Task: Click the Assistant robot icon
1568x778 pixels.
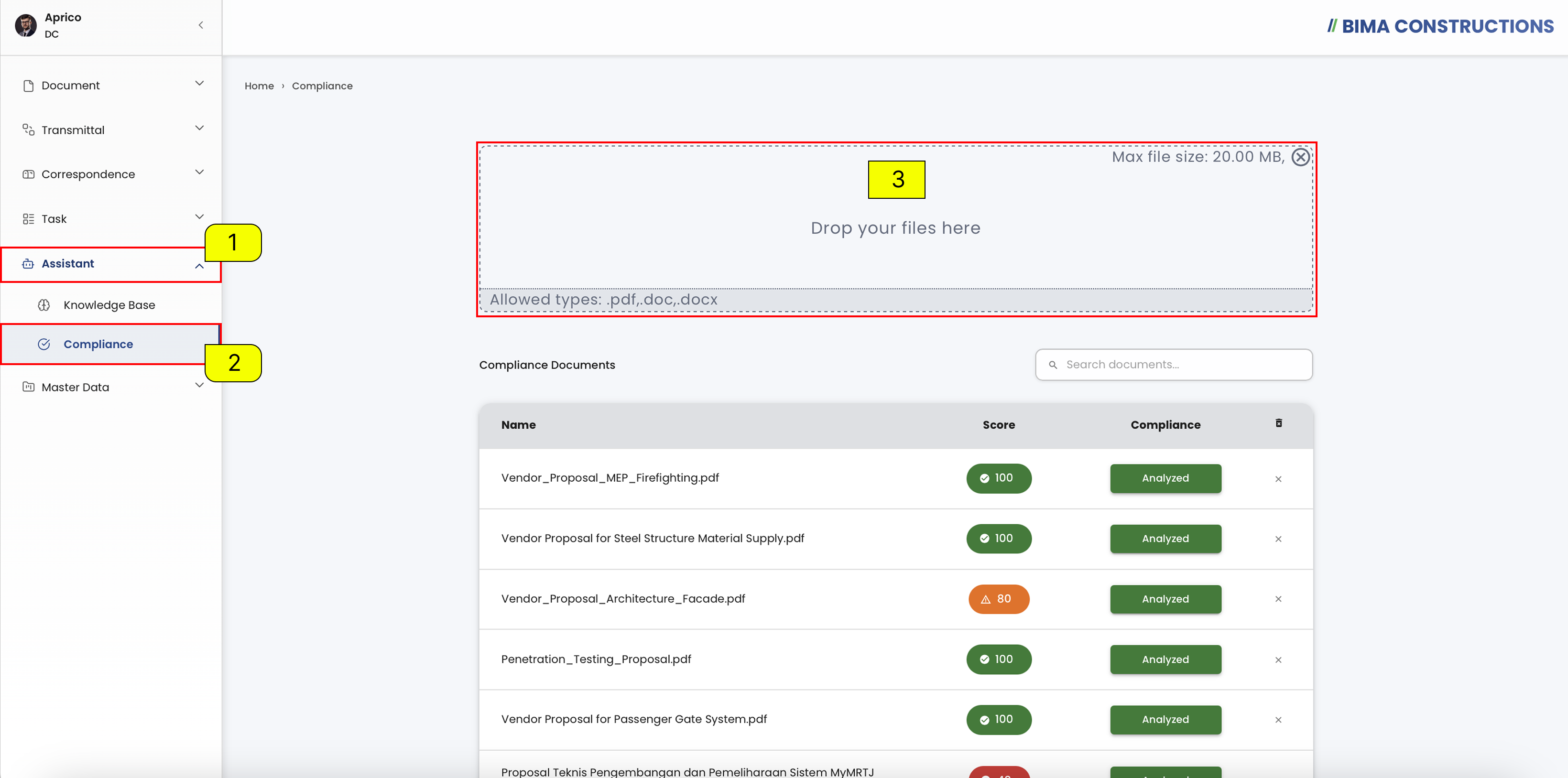Action: [x=28, y=263]
